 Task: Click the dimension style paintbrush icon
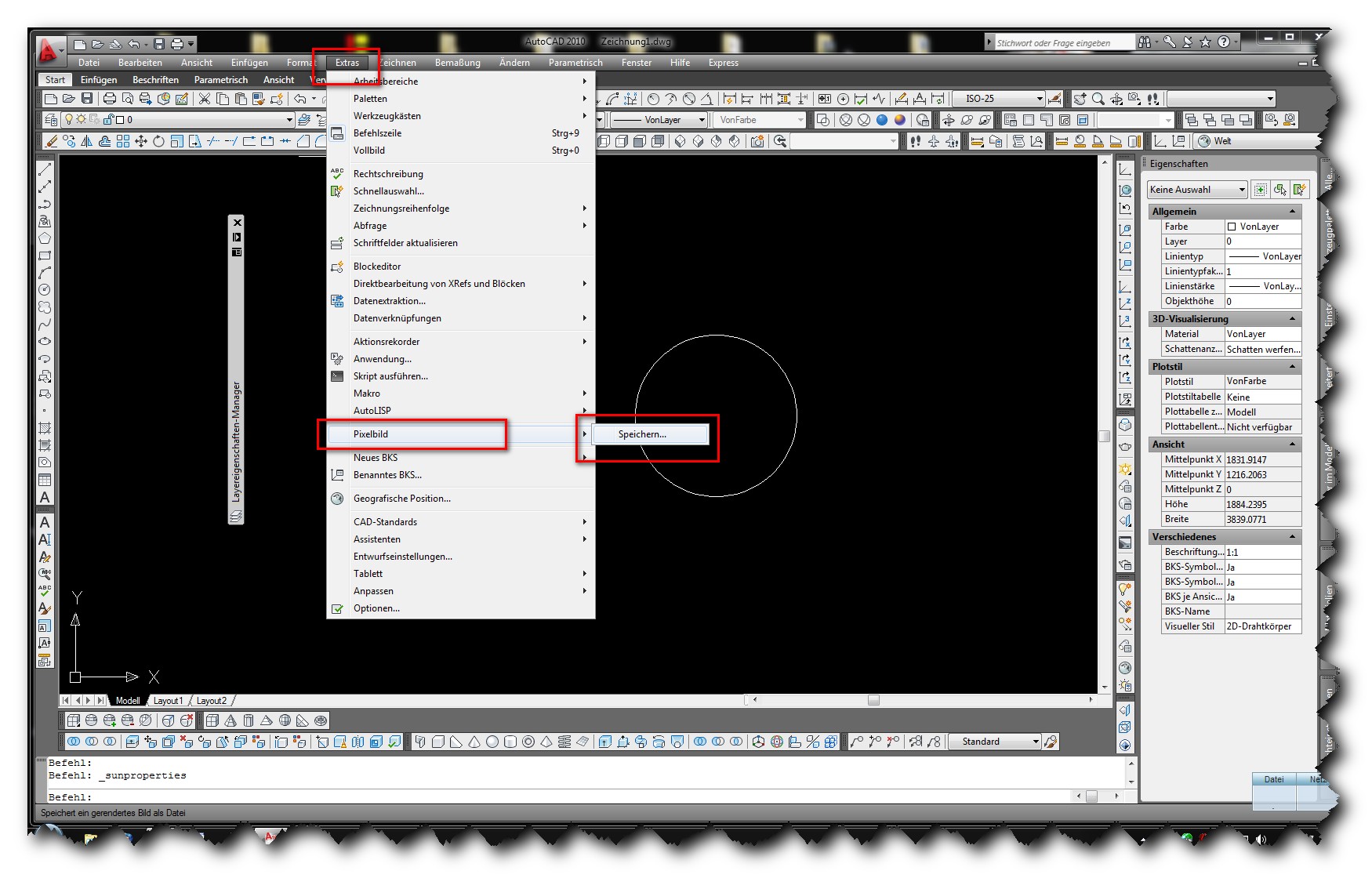click(x=1055, y=99)
